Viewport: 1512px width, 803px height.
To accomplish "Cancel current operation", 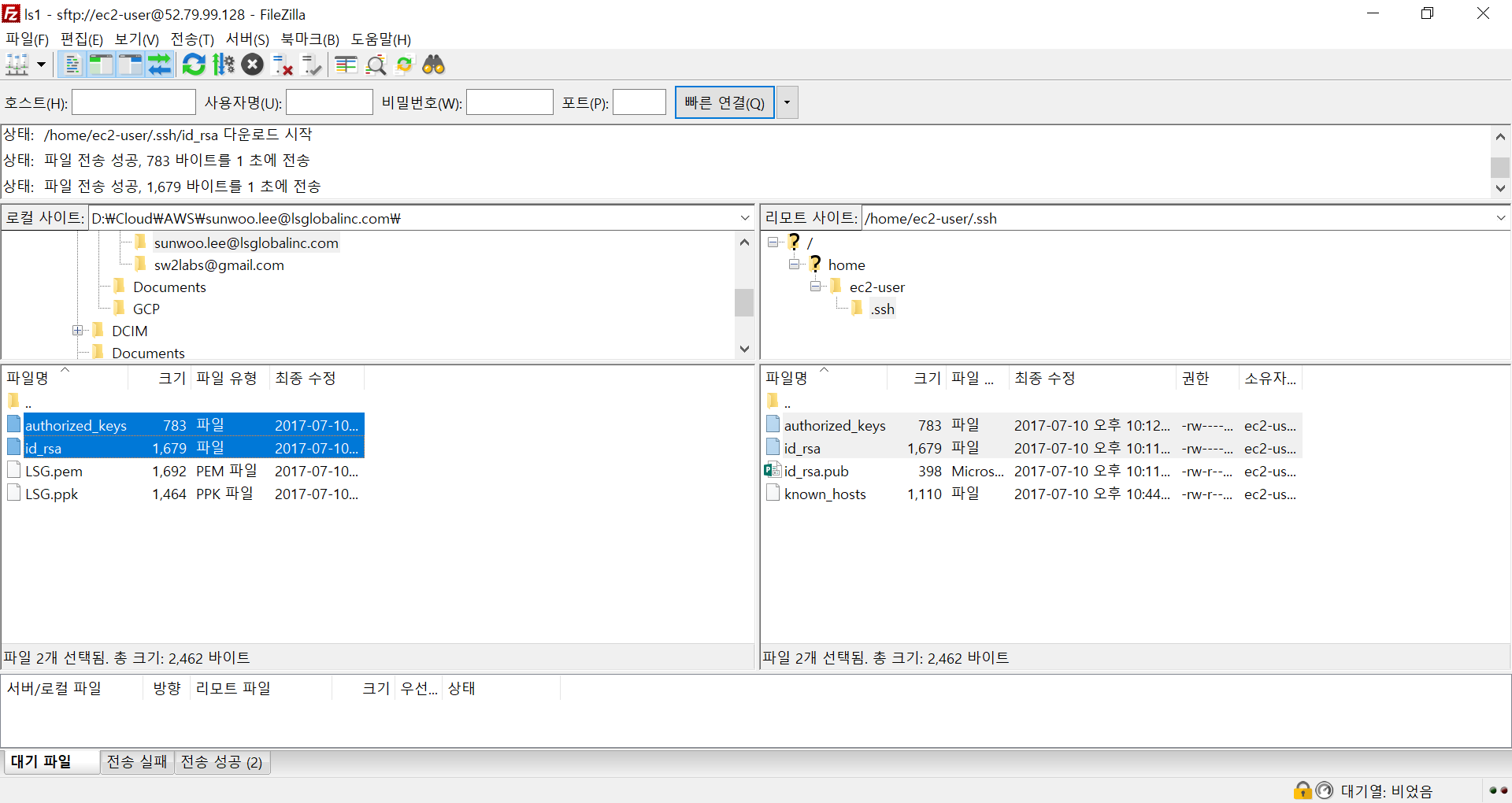I will click(253, 65).
